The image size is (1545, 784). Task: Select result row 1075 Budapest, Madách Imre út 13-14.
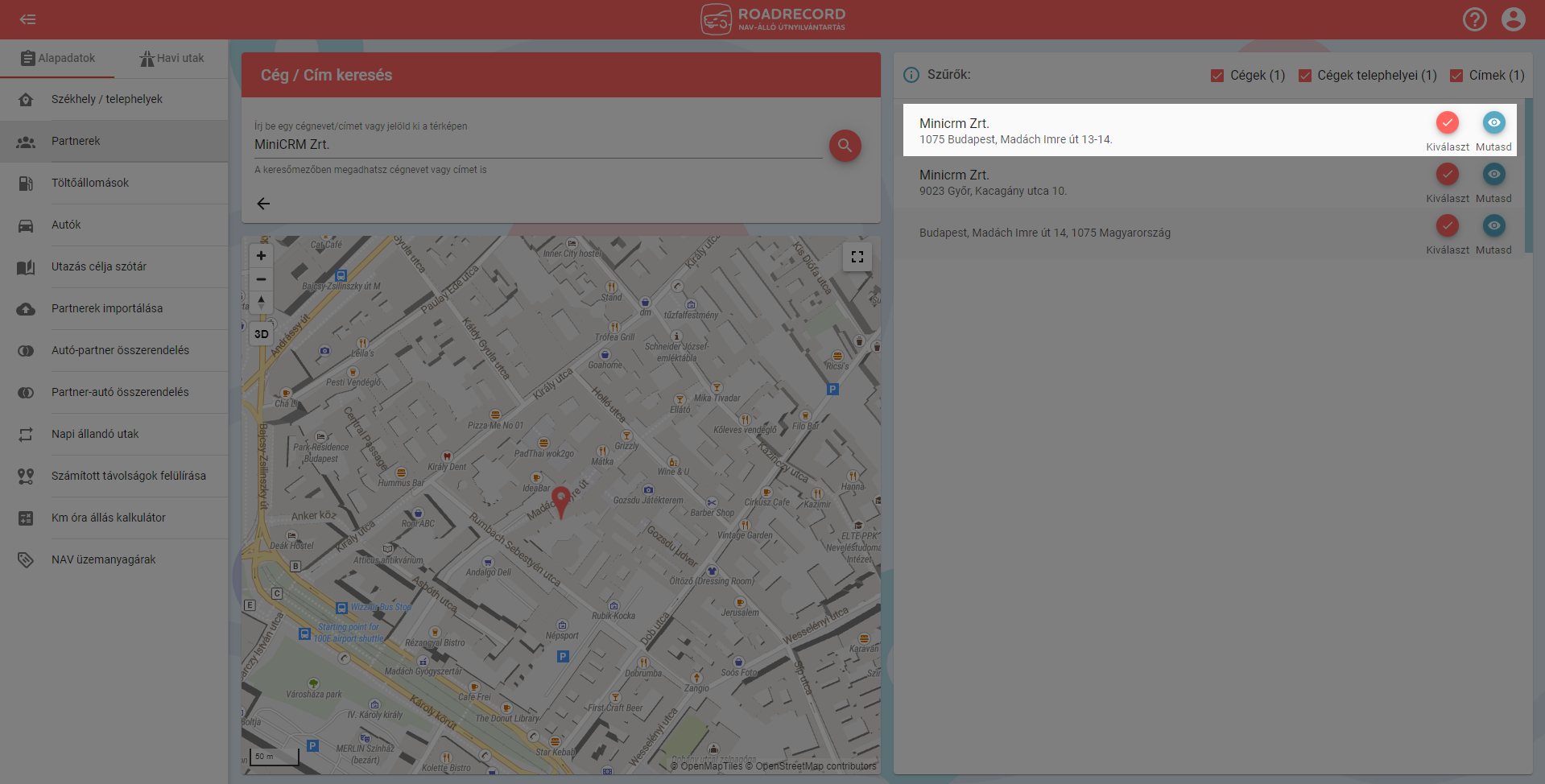(x=1209, y=130)
